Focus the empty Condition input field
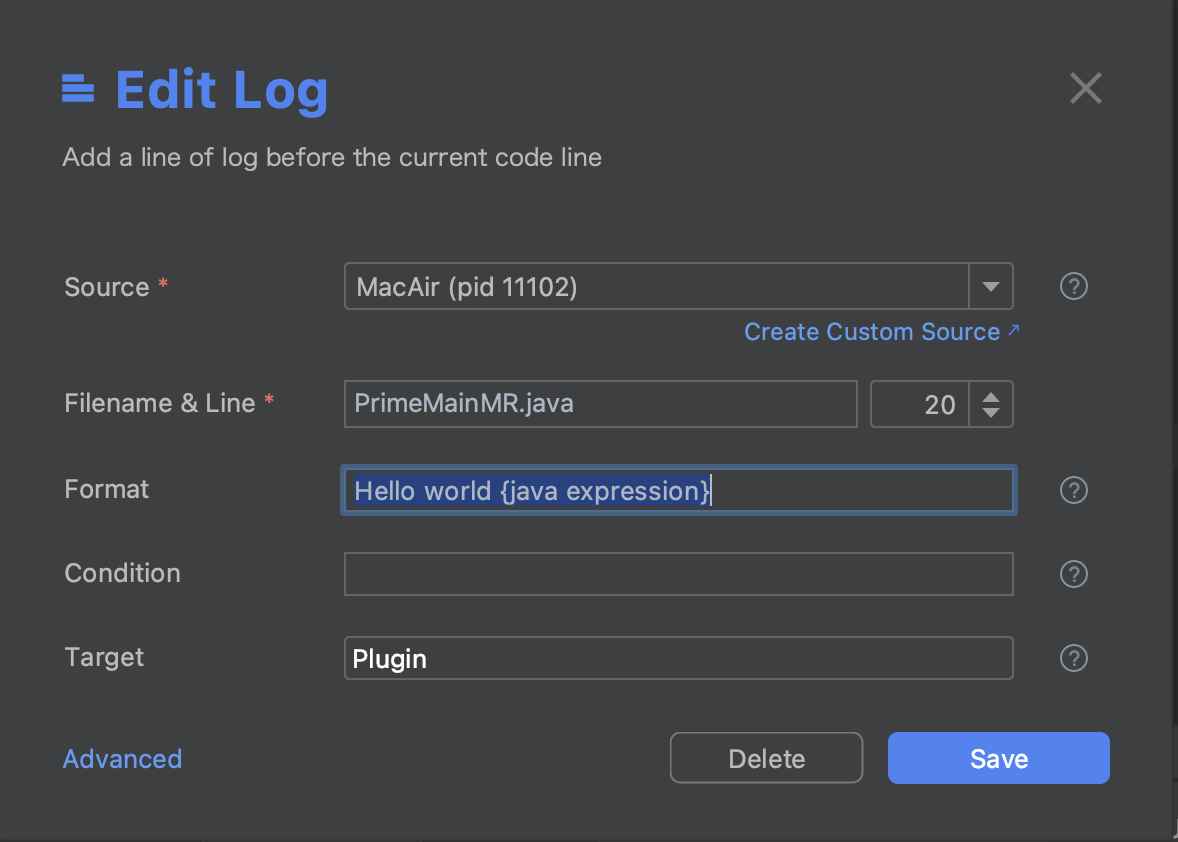 point(678,574)
